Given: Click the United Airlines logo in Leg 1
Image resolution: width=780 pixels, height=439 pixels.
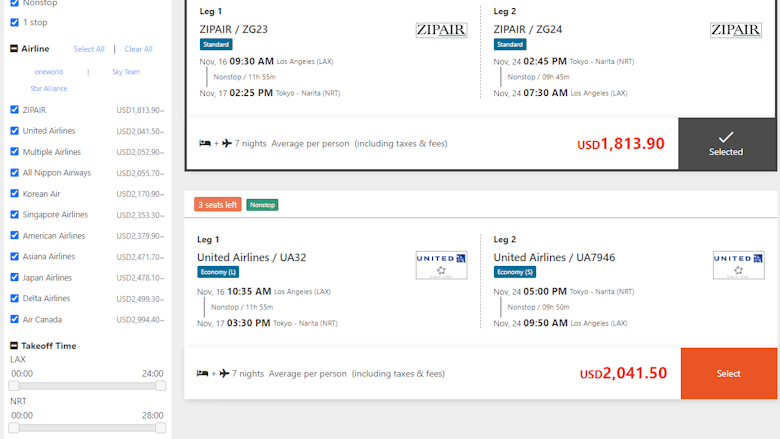Looking at the screenshot, I should (x=441, y=265).
